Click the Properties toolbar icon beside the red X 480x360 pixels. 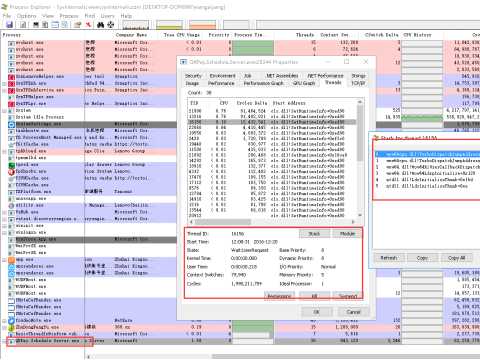(78, 25)
